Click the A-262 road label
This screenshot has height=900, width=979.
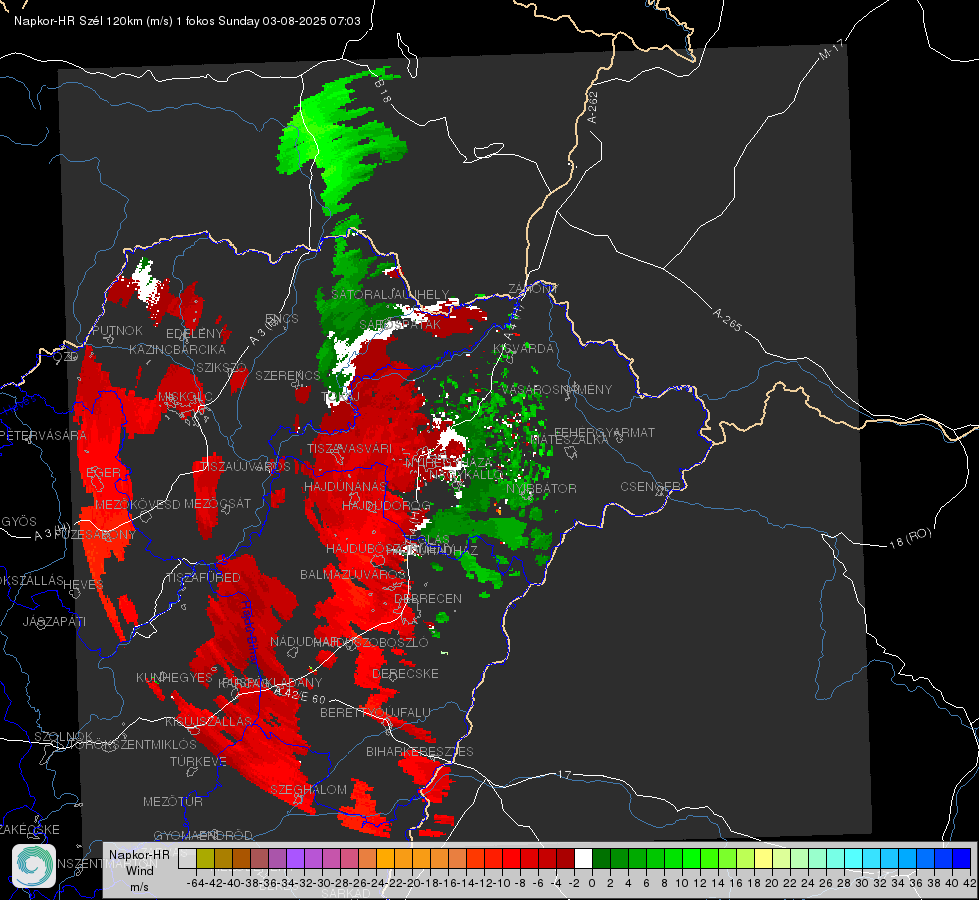(x=593, y=107)
